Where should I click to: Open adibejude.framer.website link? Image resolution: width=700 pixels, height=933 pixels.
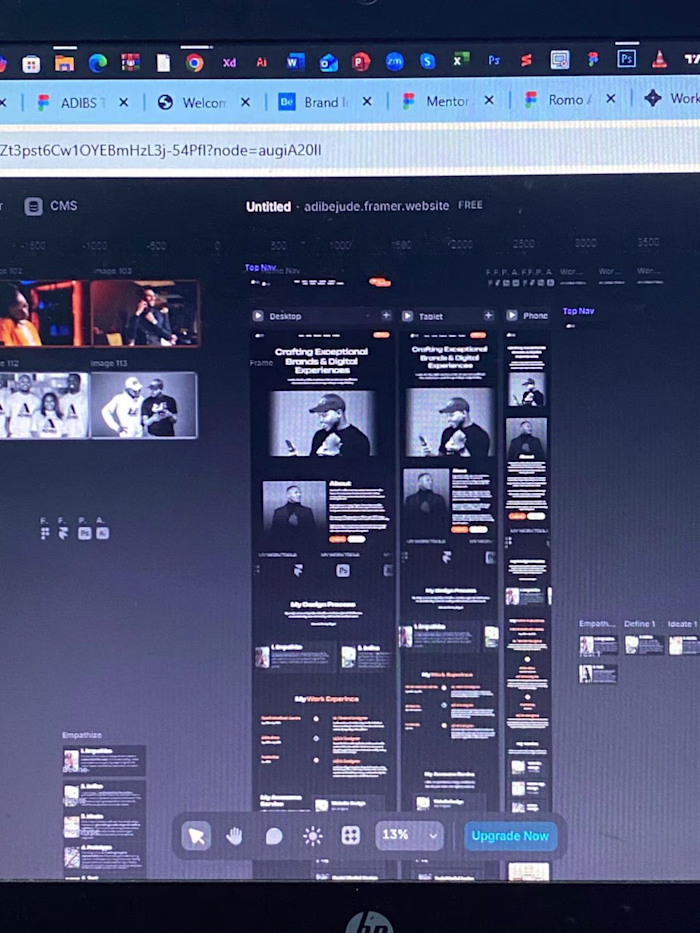[x=376, y=206]
